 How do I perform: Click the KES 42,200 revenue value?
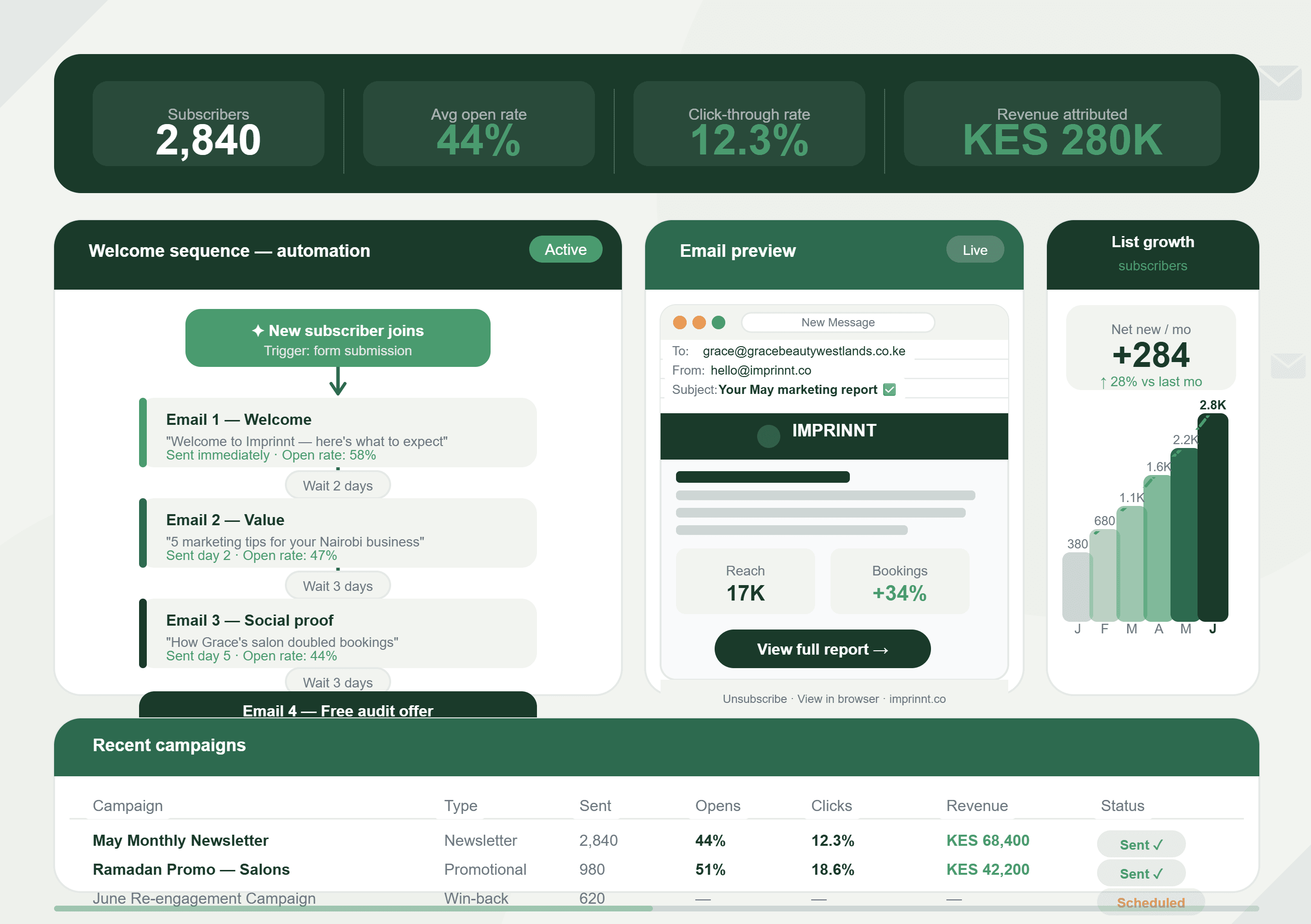pos(987,869)
